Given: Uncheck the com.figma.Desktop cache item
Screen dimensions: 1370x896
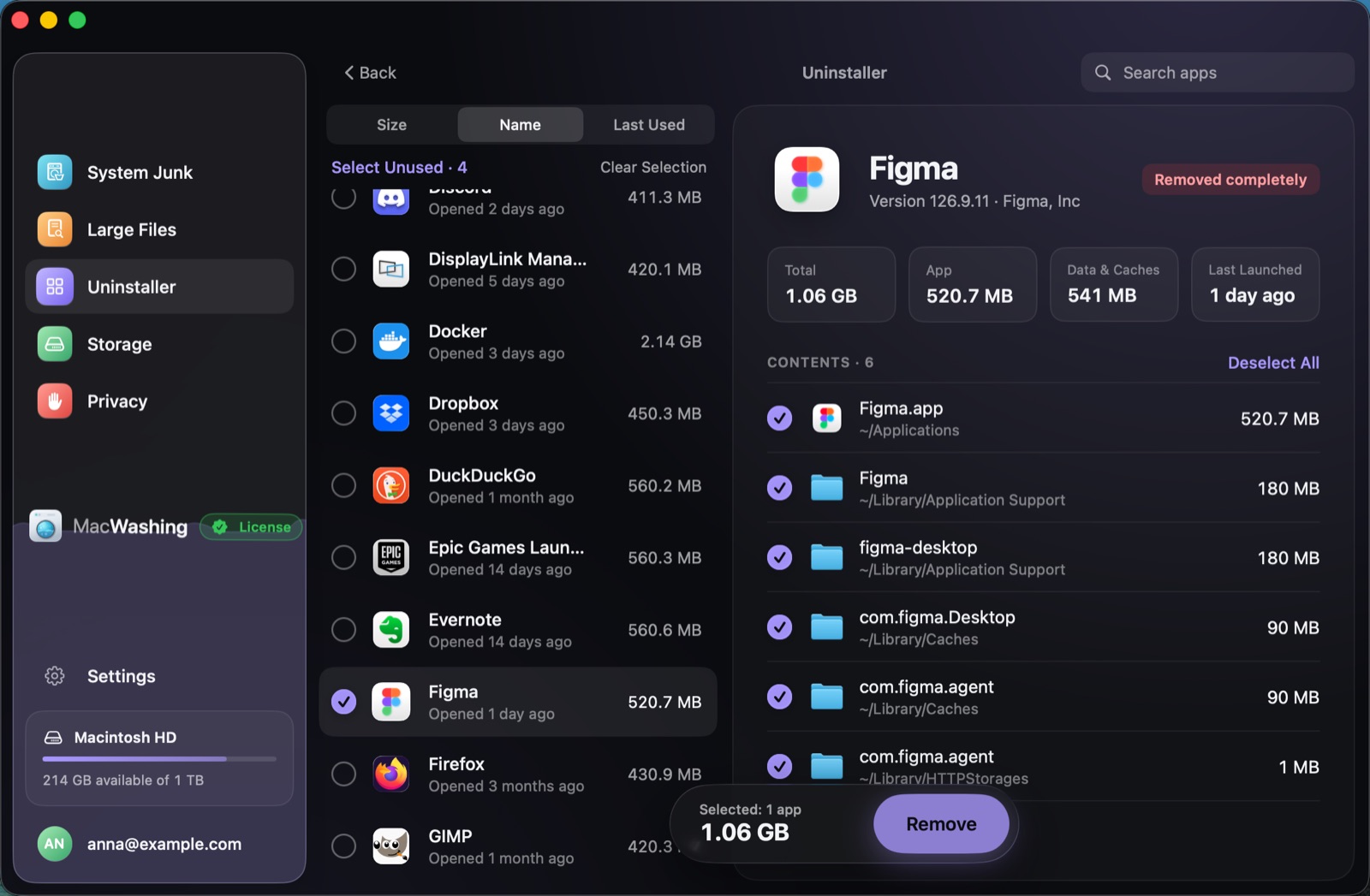Looking at the screenshot, I should 779,627.
